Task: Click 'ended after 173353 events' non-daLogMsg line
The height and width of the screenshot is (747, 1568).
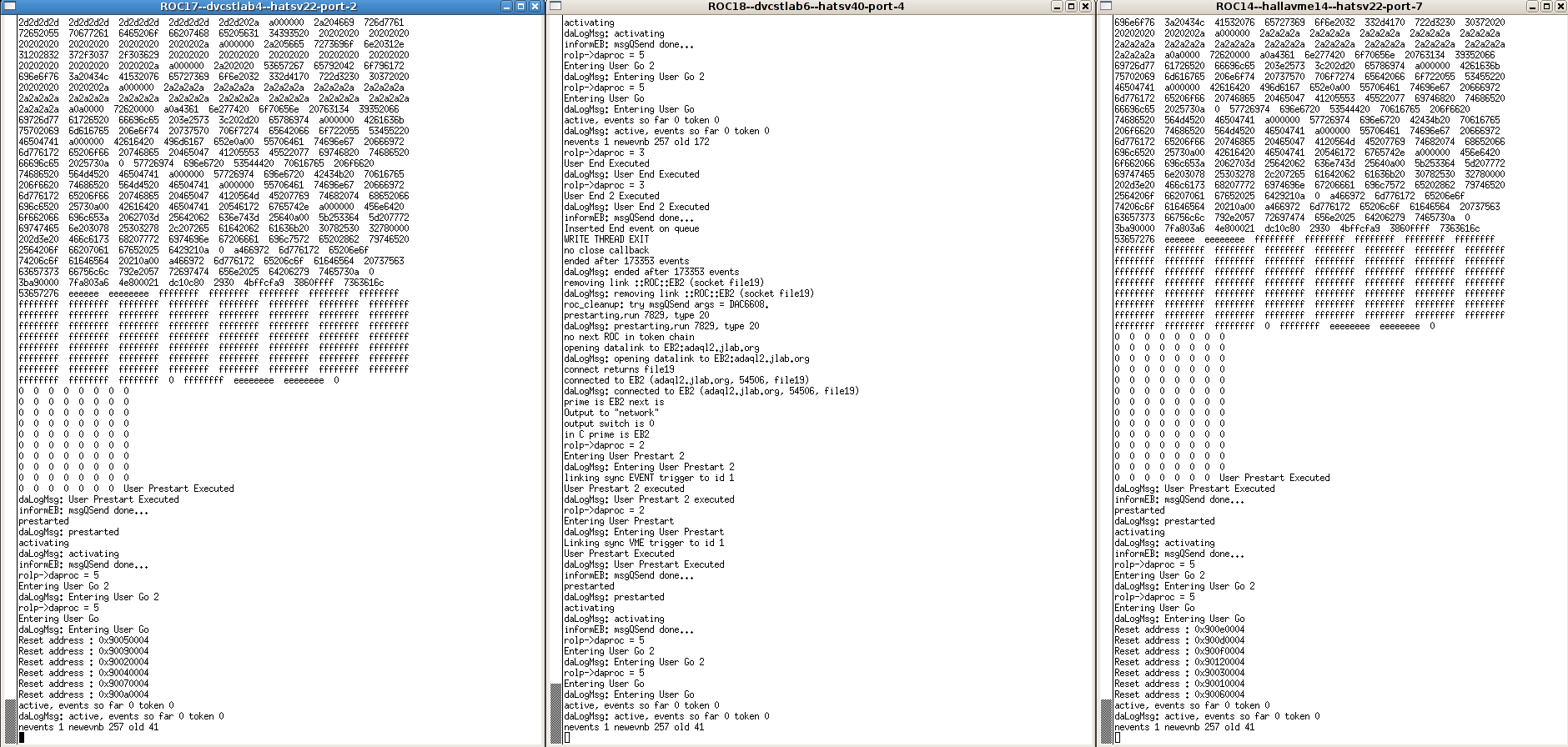Action: (x=626, y=261)
